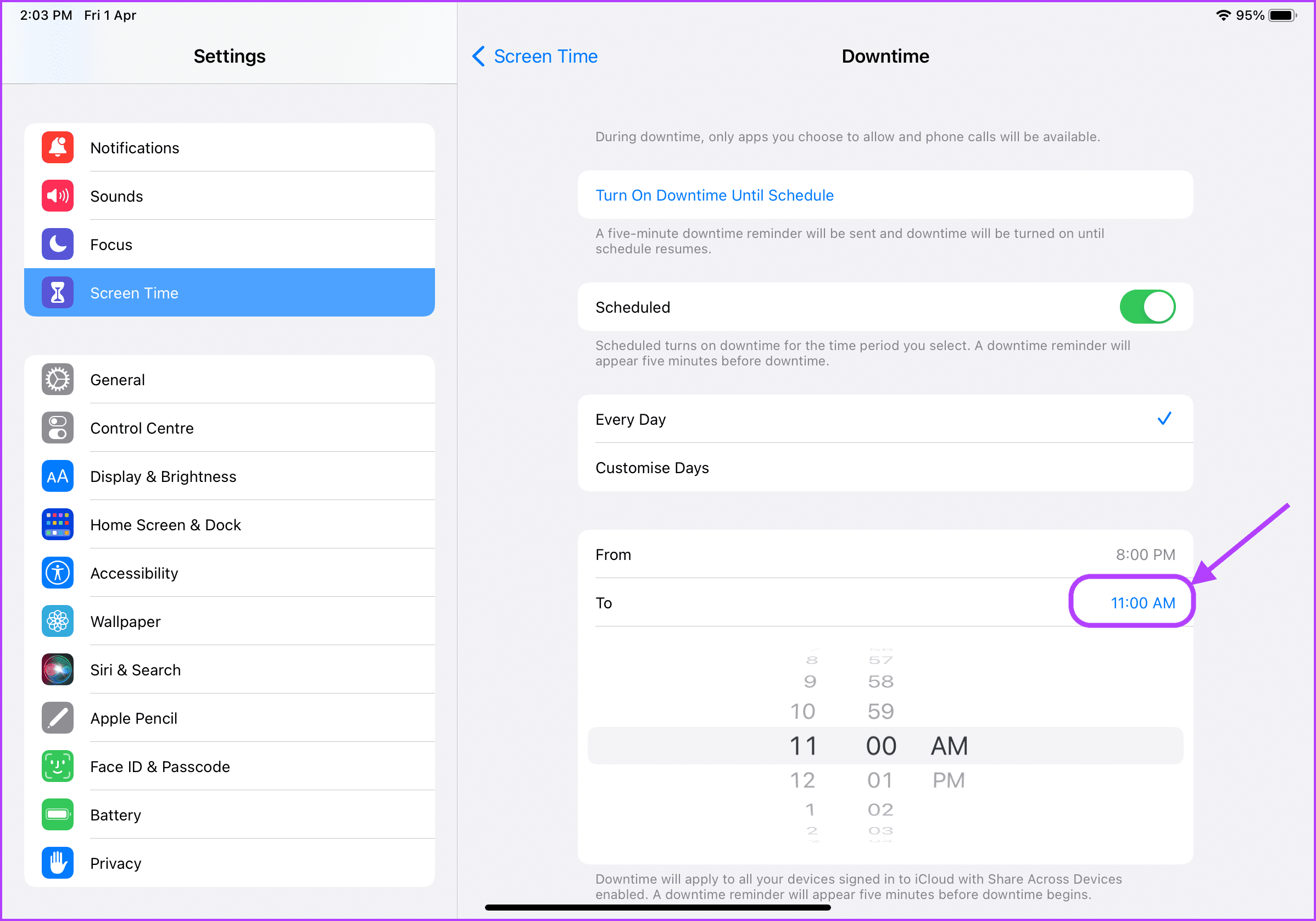
Task: Open Wallpaper settings
Action: (x=229, y=621)
